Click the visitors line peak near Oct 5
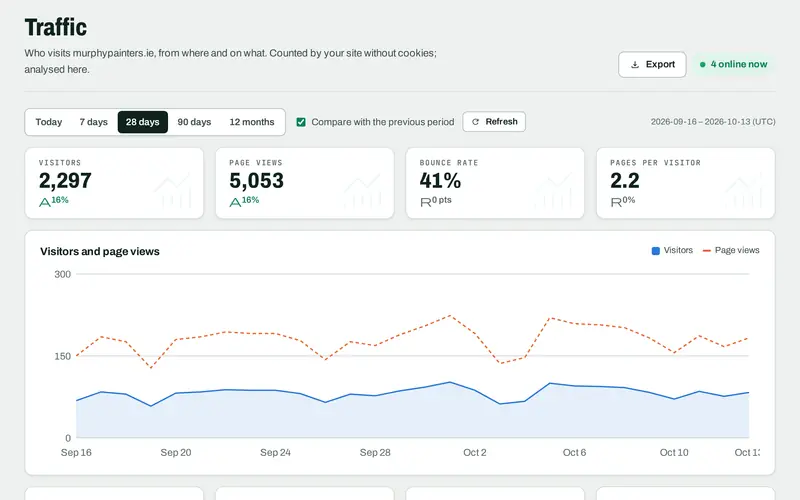 (549, 383)
